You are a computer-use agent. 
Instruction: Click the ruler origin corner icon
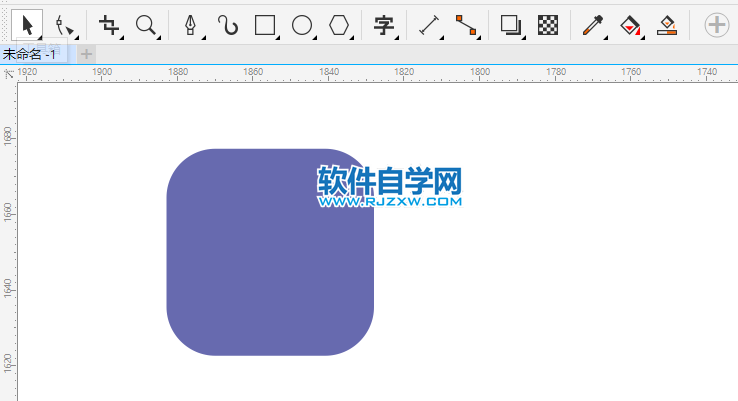coord(8,74)
